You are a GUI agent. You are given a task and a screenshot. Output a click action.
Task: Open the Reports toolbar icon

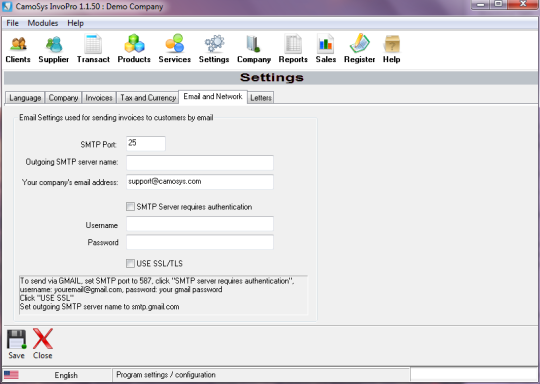293,44
